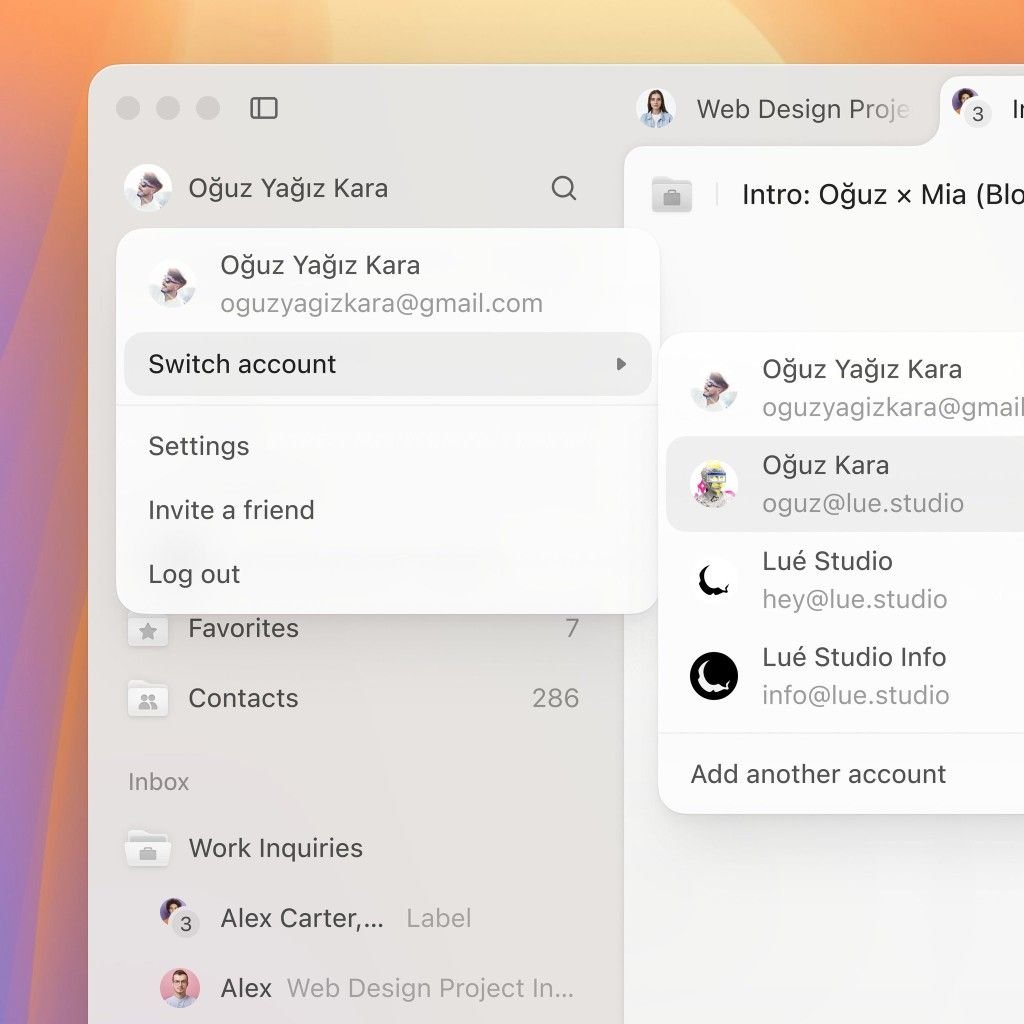Switch to the hey@lue.studio account
This screenshot has height=1024, width=1024.
pos(845,580)
